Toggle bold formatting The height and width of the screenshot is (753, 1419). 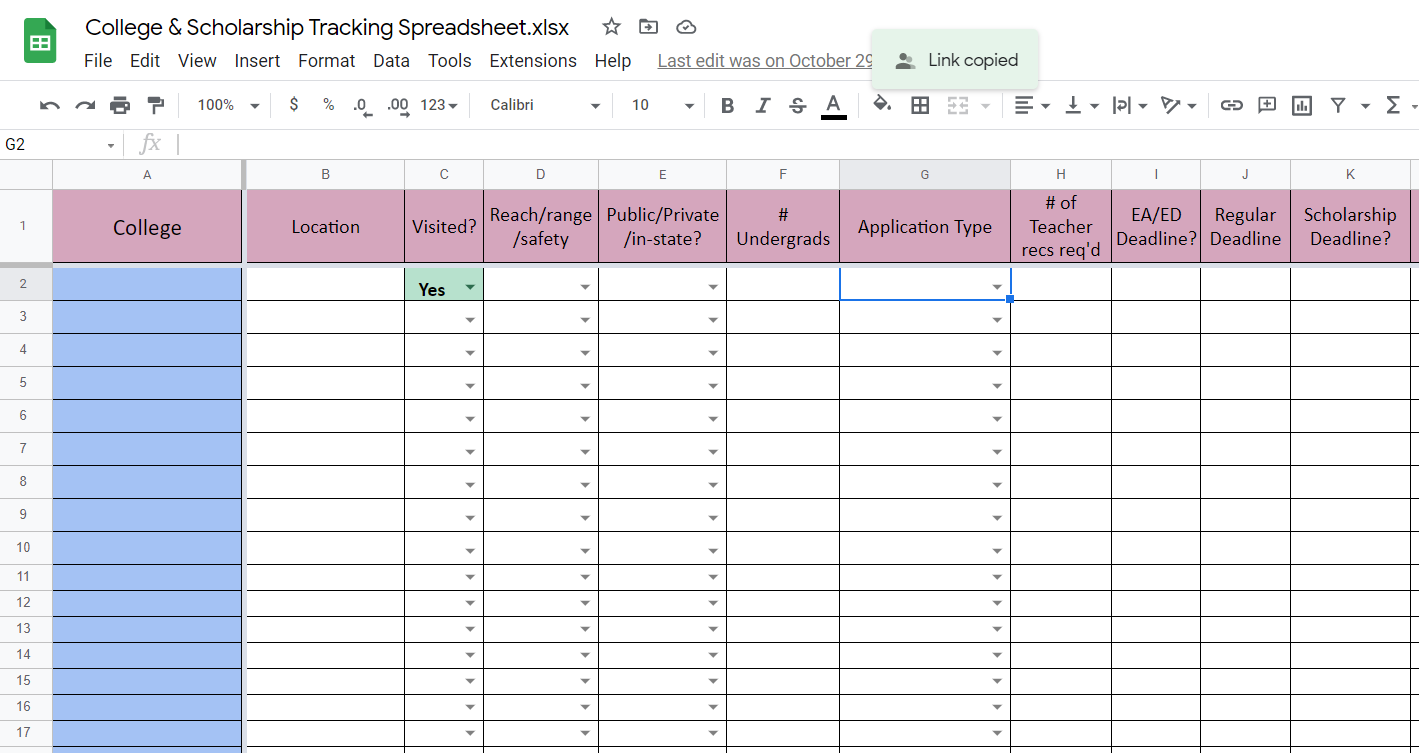(x=727, y=104)
